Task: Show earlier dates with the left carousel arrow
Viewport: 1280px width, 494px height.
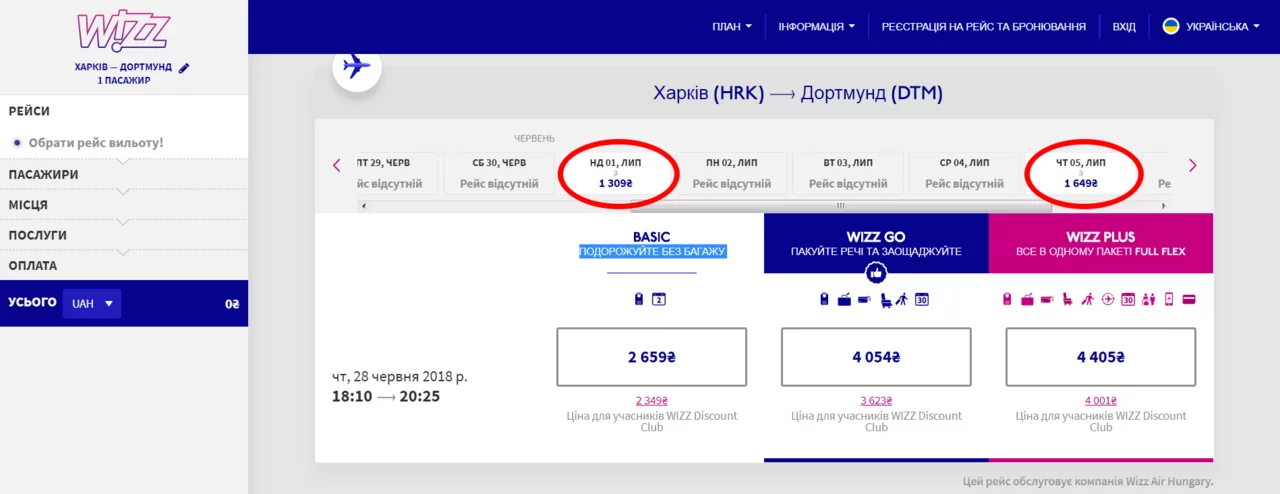Action: (x=337, y=166)
